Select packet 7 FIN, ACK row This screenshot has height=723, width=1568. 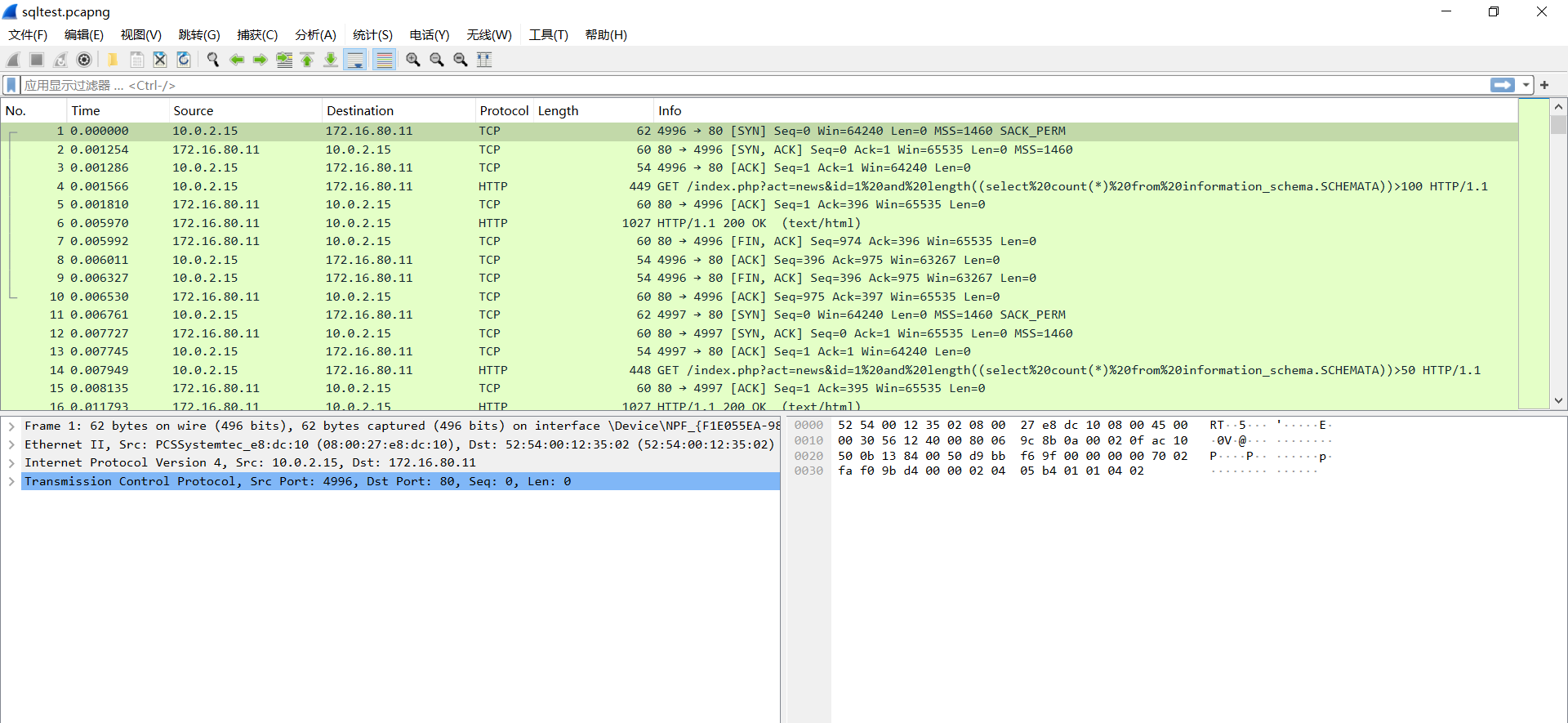759,241
